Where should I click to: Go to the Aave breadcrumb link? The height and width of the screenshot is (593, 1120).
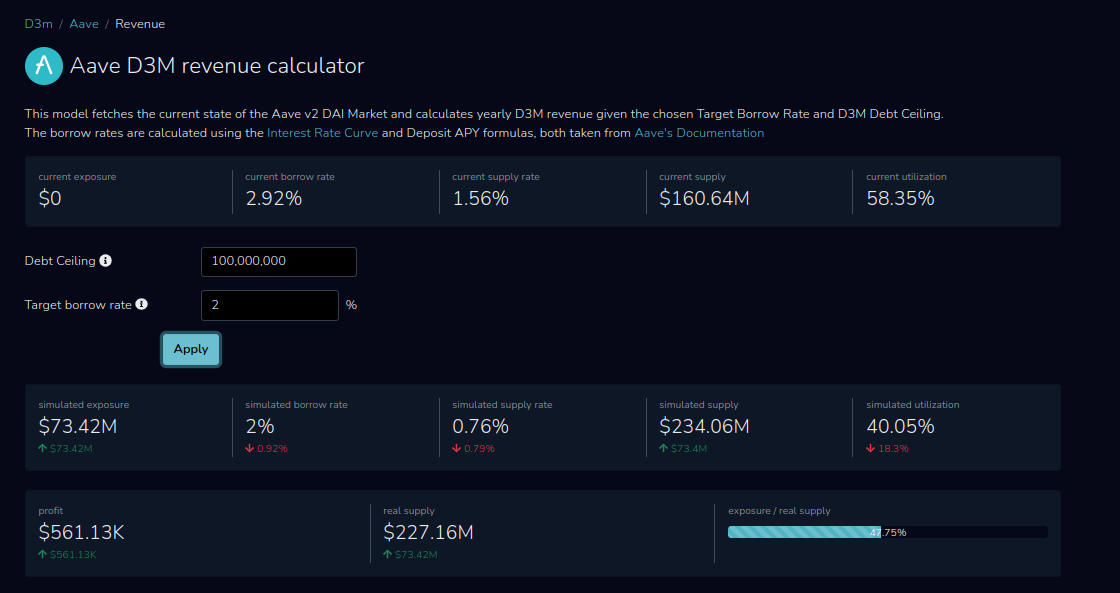84,24
